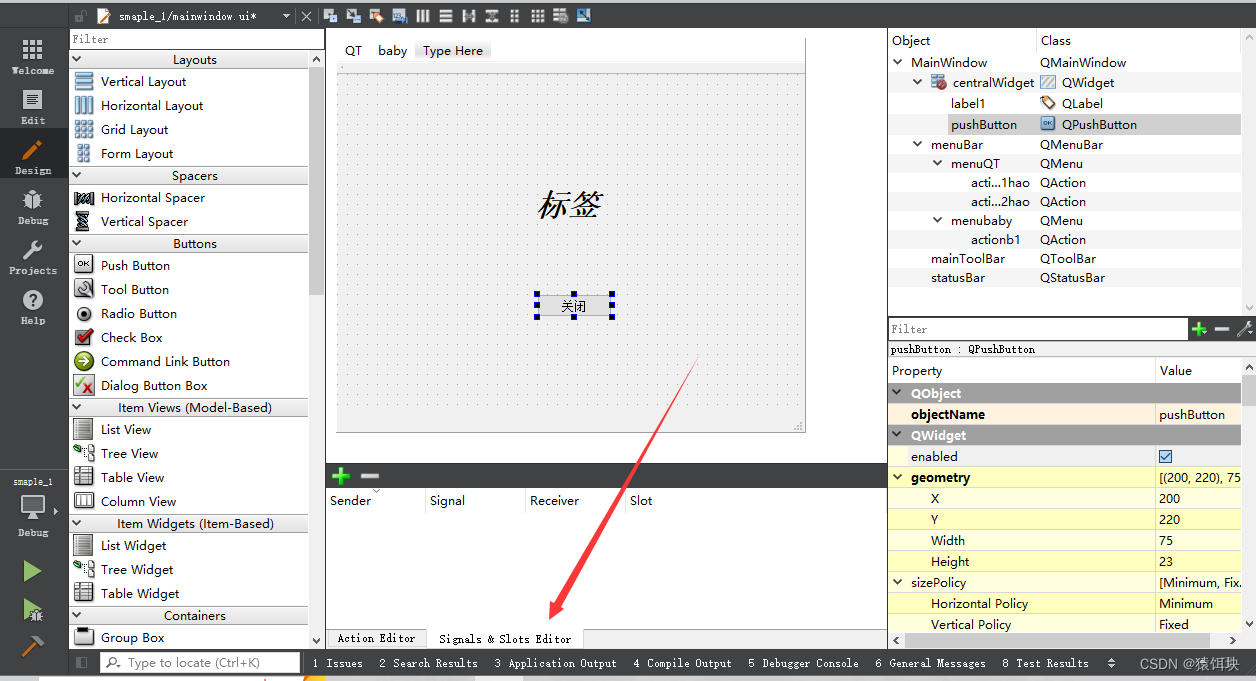Open smaple_1 kit selector monitor icon
This screenshot has height=681, width=1256.
coord(33,509)
